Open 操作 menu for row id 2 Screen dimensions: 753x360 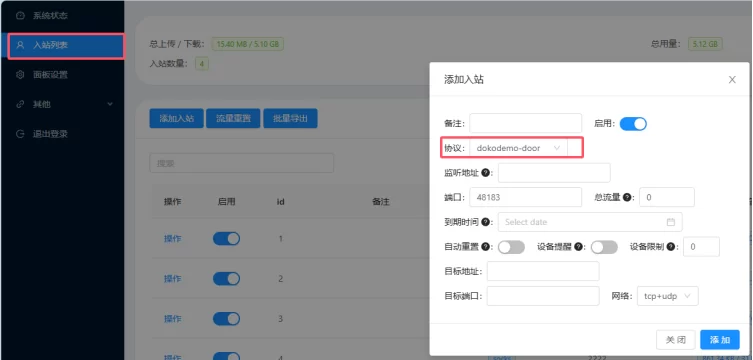[173, 278]
